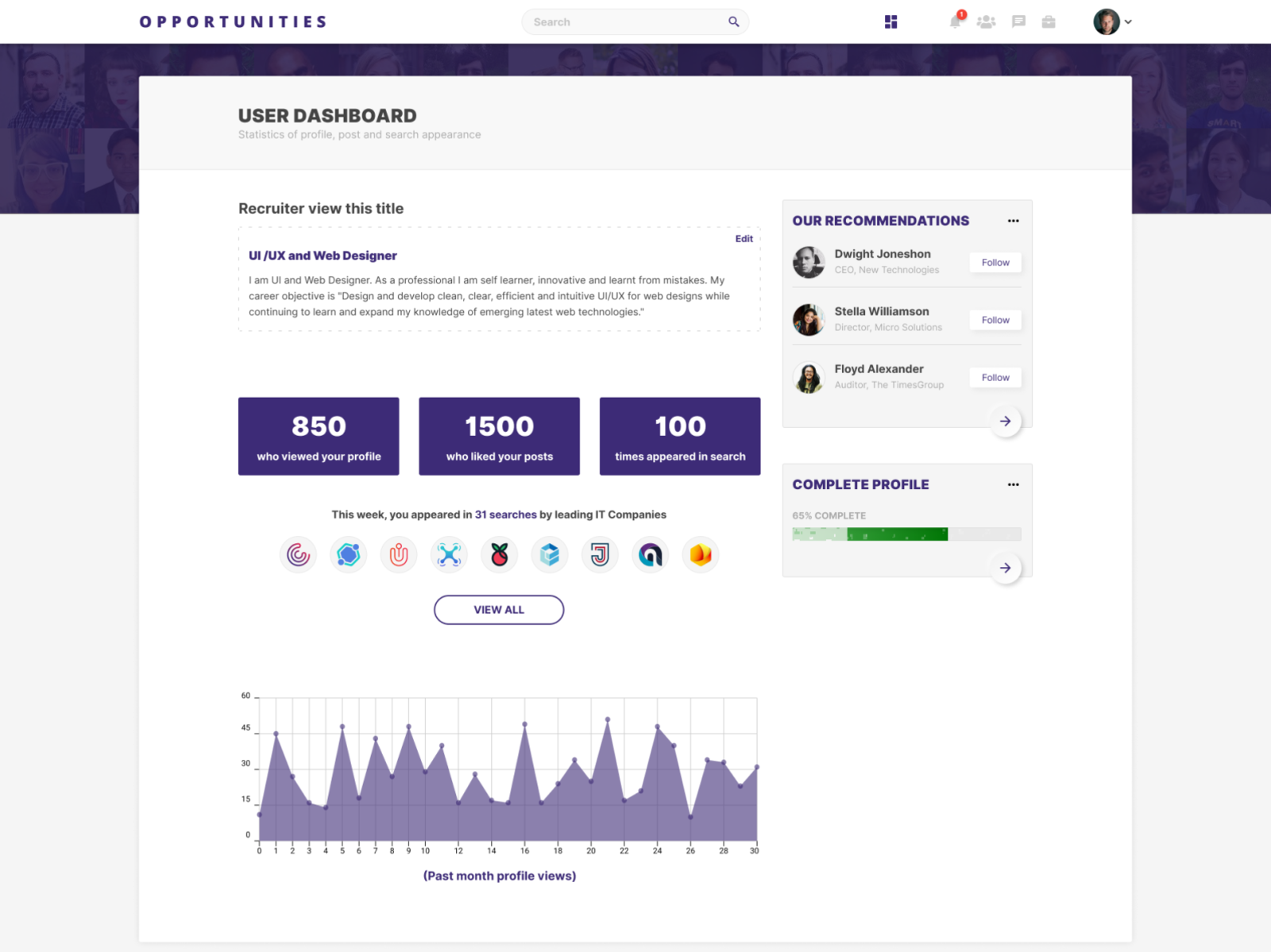Screen dimensions: 1271x952
Task: Open the 31 searches link
Action: (x=506, y=515)
